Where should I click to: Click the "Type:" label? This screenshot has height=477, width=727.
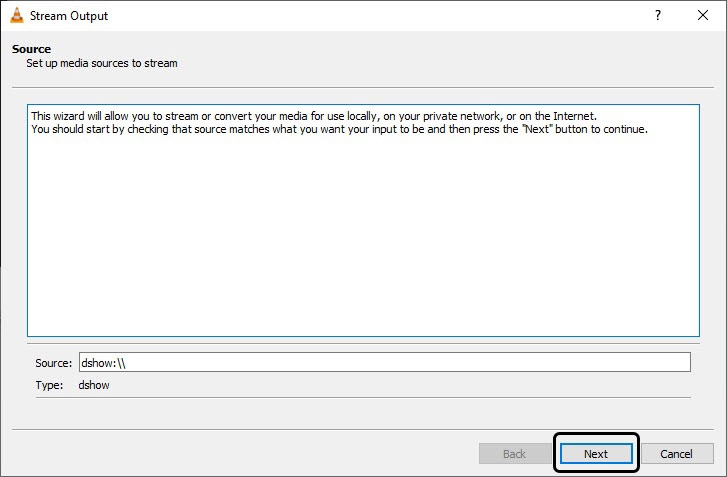49,385
